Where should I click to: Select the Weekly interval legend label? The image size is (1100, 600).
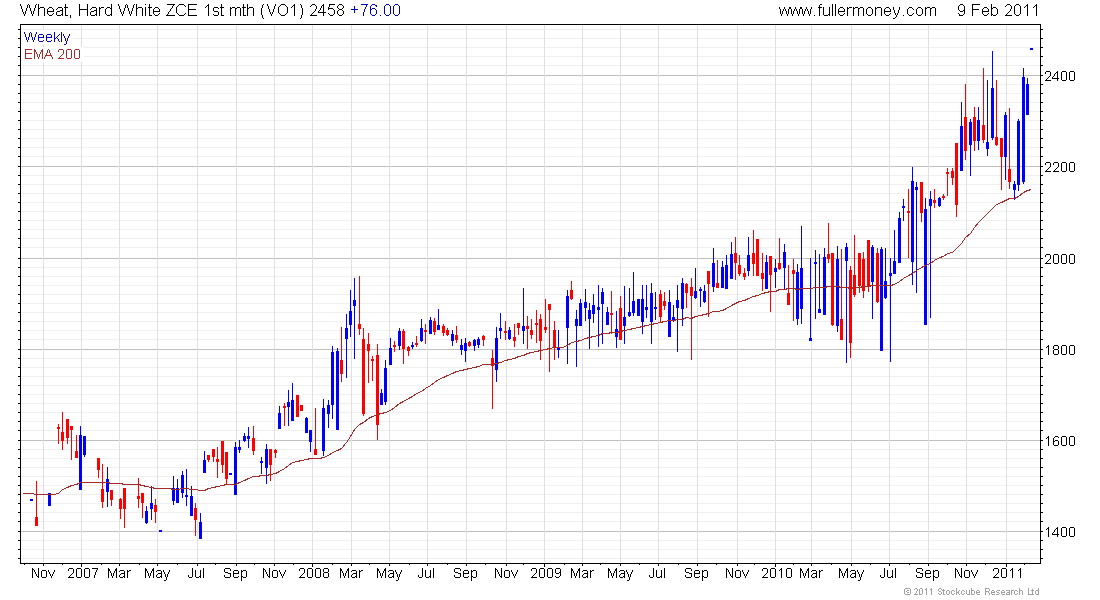click(x=47, y=38)
